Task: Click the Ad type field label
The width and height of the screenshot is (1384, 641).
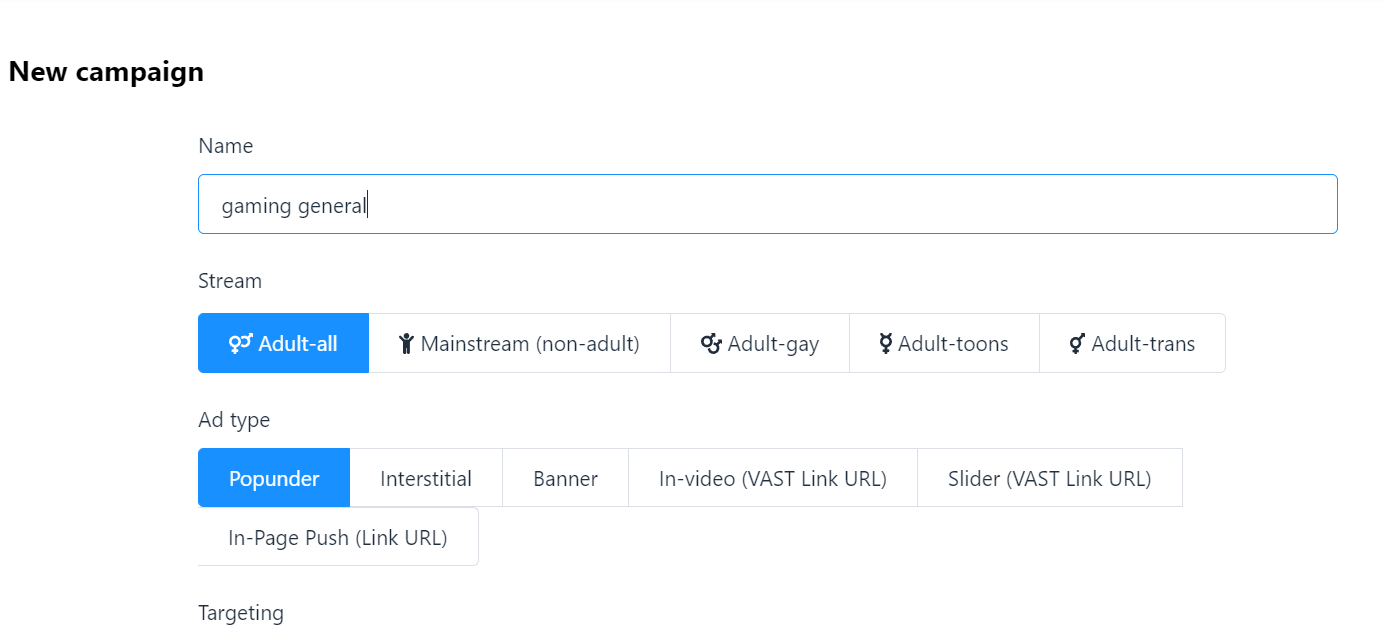Action: [x=234, y=420]
